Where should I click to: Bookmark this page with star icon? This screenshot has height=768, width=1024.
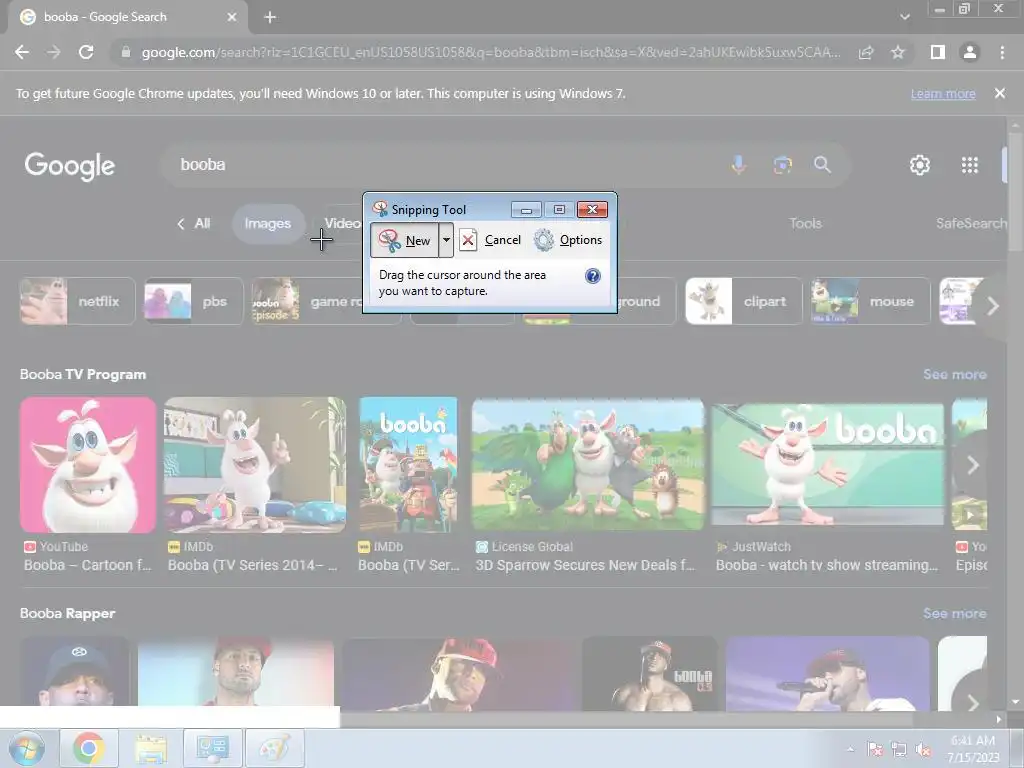pos(898,52)
